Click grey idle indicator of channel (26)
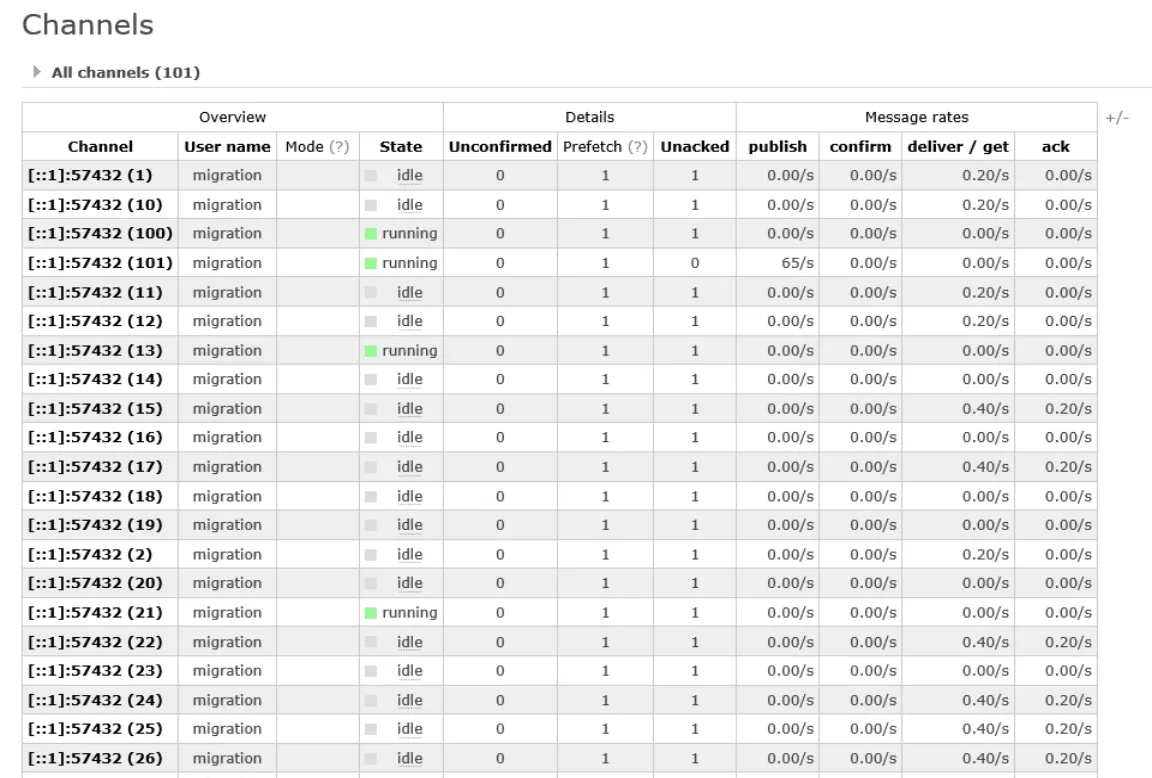Screen dimensions: 1152x778 point(370,758)
